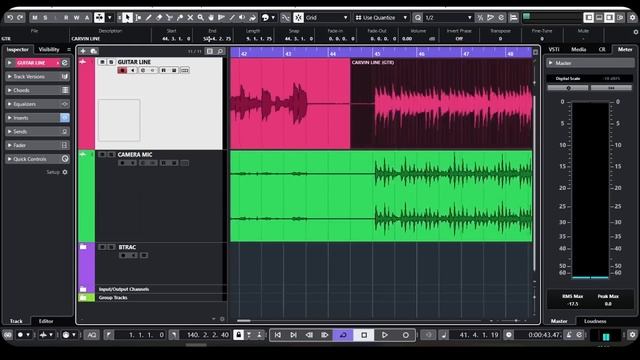Open the VSTi tab in right zone

coord(554,49)
